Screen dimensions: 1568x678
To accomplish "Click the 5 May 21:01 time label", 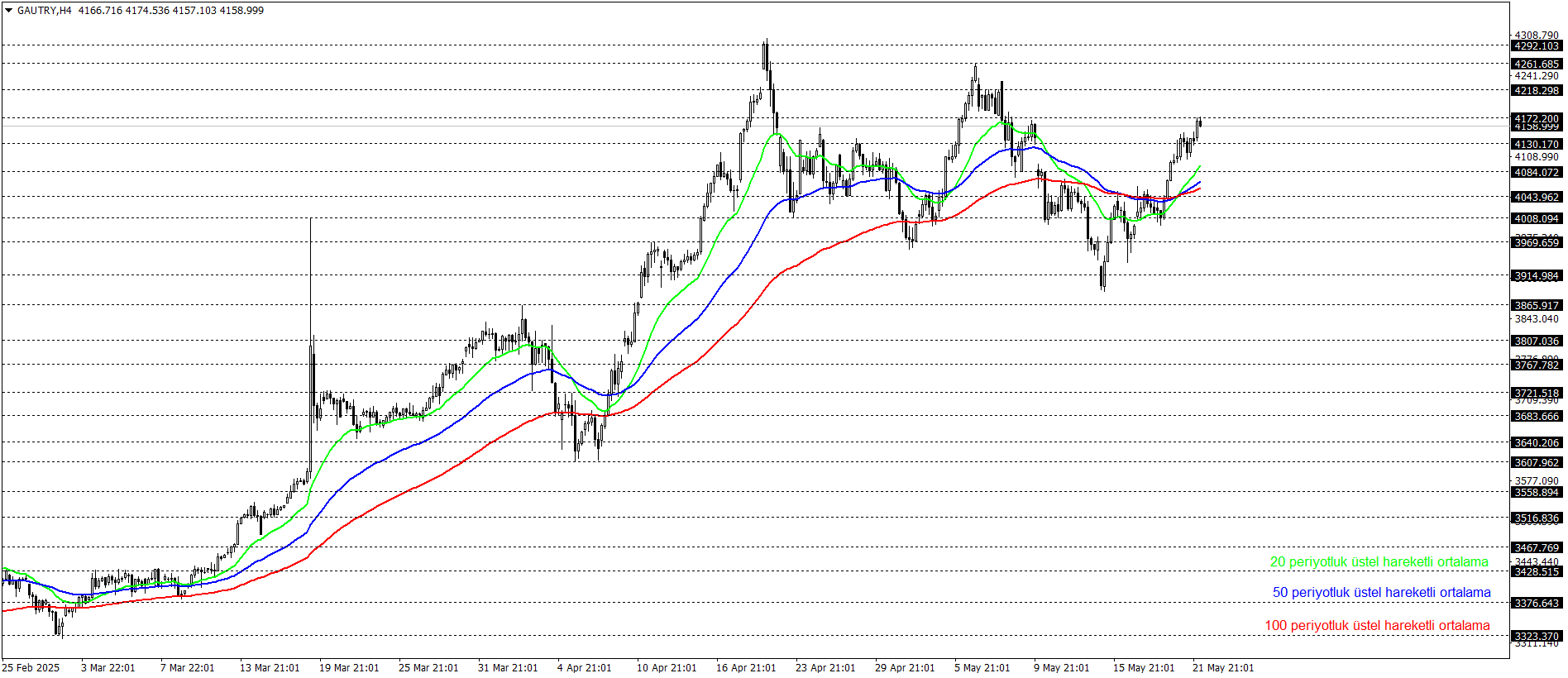I will point(982,668).
